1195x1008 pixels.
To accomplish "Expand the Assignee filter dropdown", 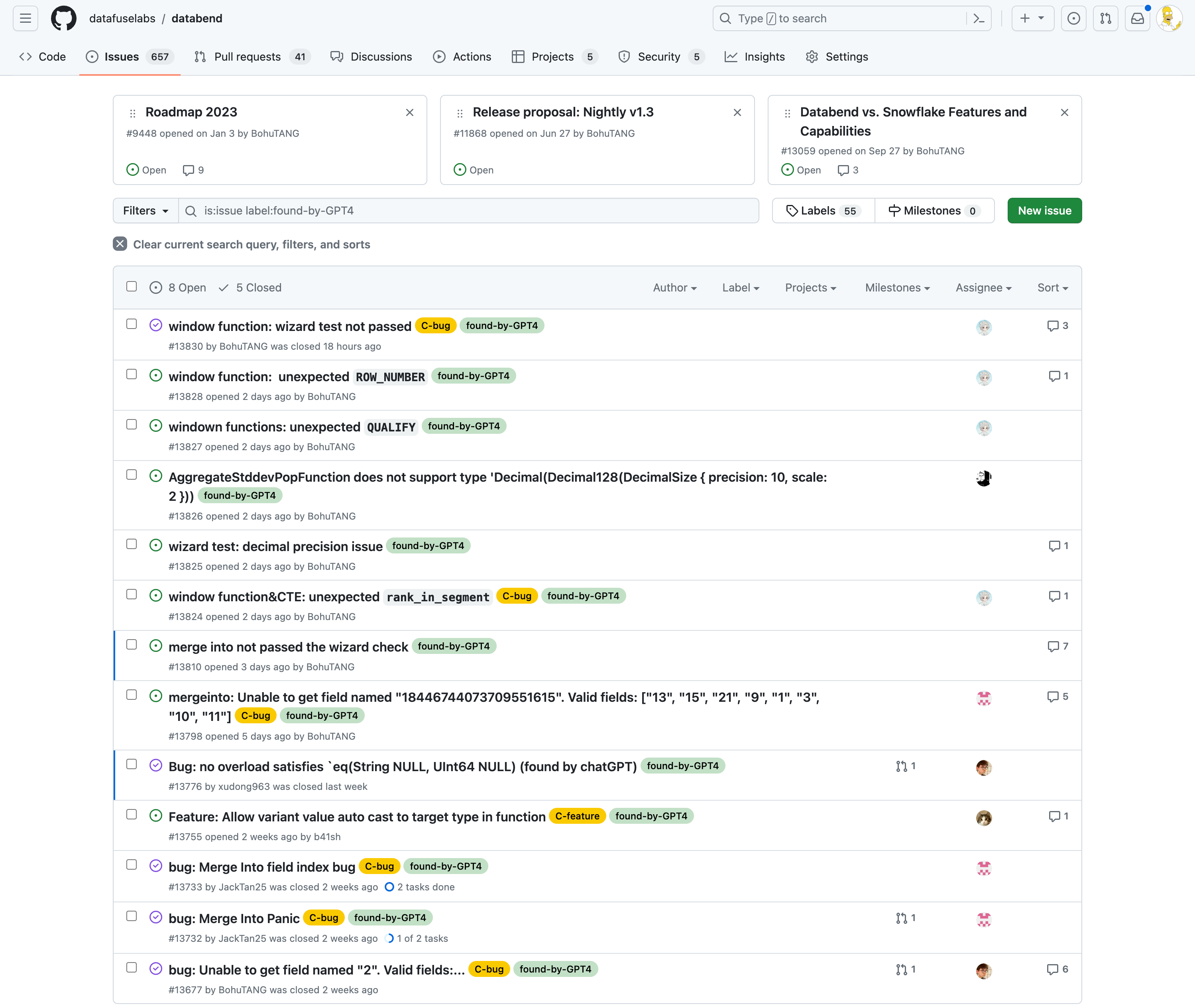I will tap(984, 288).
